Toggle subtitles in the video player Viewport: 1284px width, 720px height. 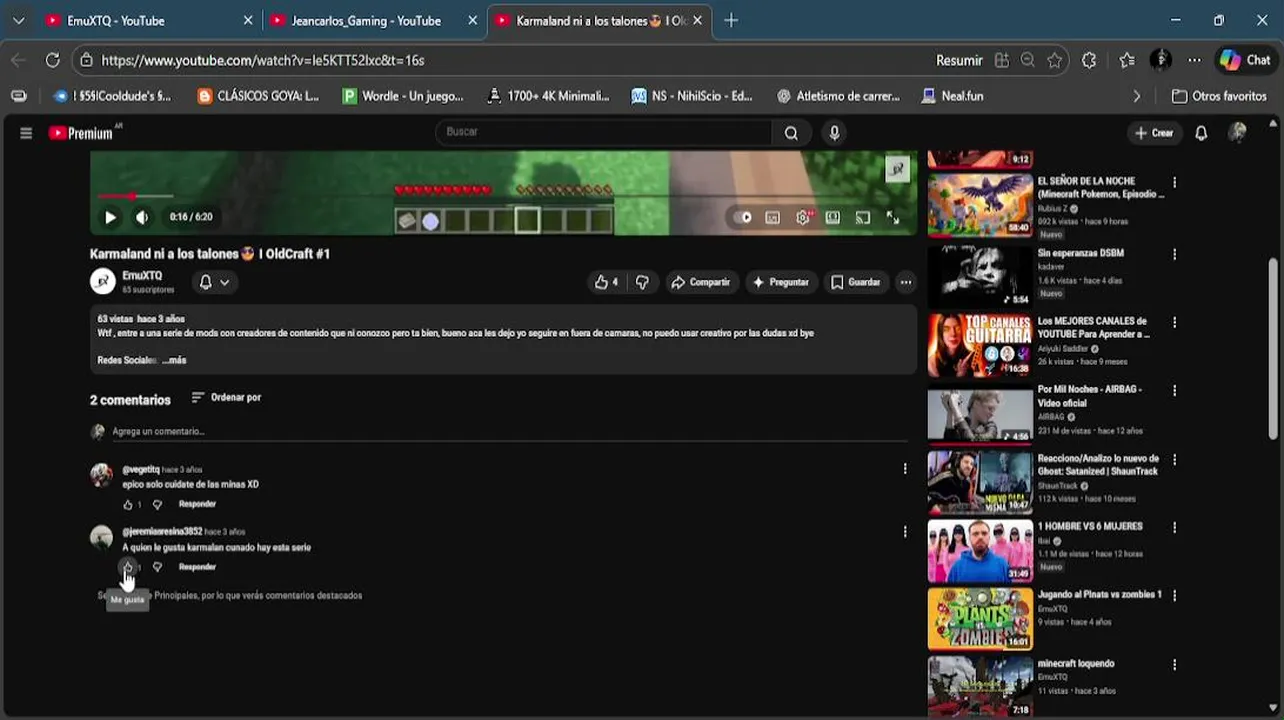773,217
